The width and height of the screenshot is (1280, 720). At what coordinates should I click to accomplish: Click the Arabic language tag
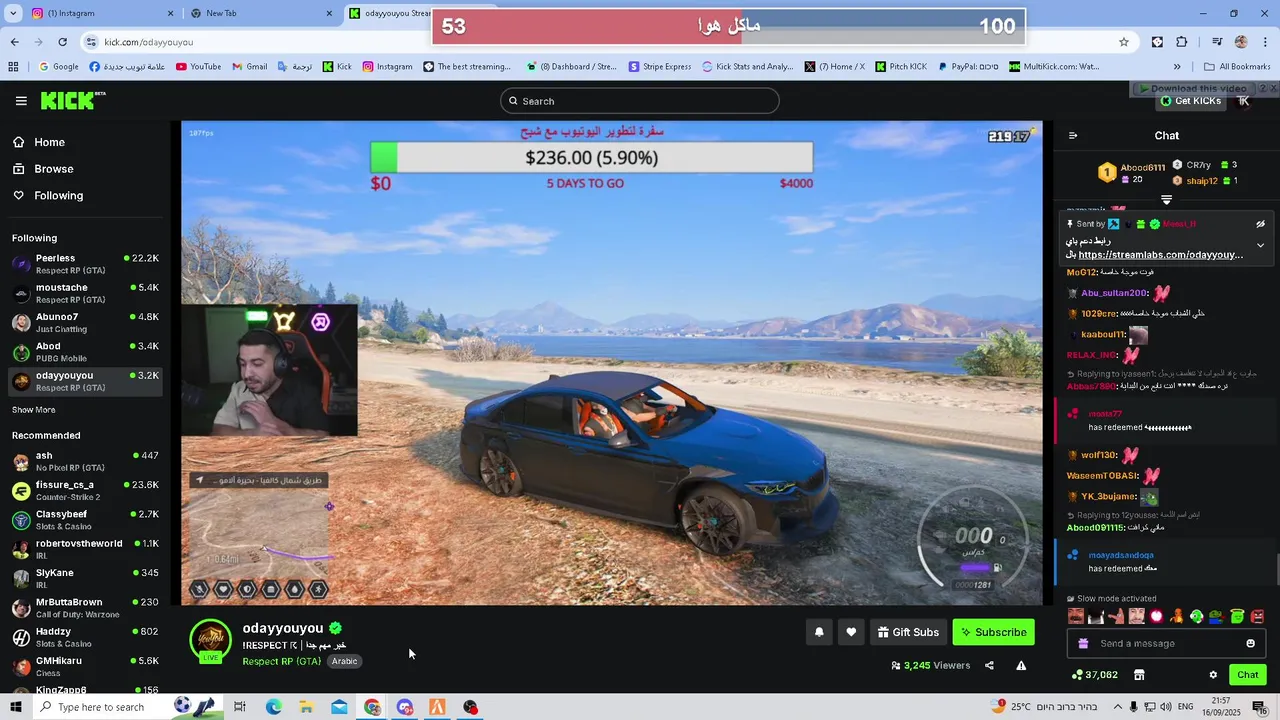344,661
